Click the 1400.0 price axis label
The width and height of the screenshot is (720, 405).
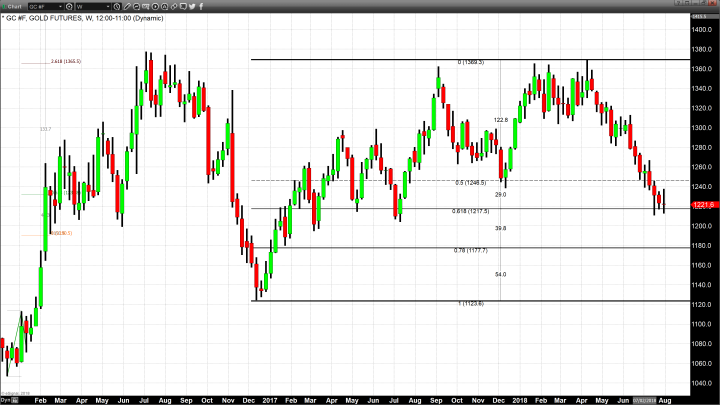point(702,29)
